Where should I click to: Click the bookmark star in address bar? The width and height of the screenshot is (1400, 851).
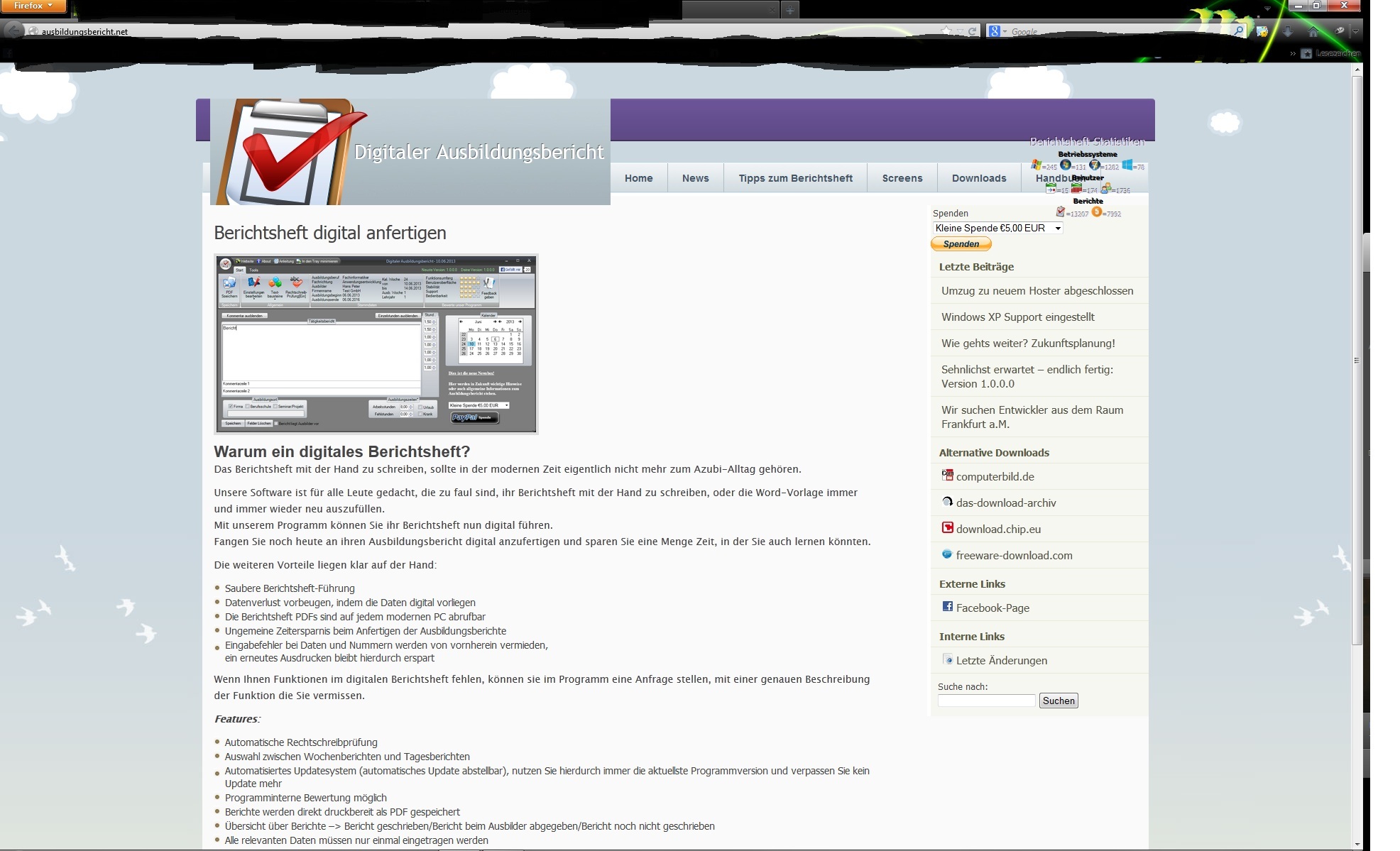coord(946,31)
